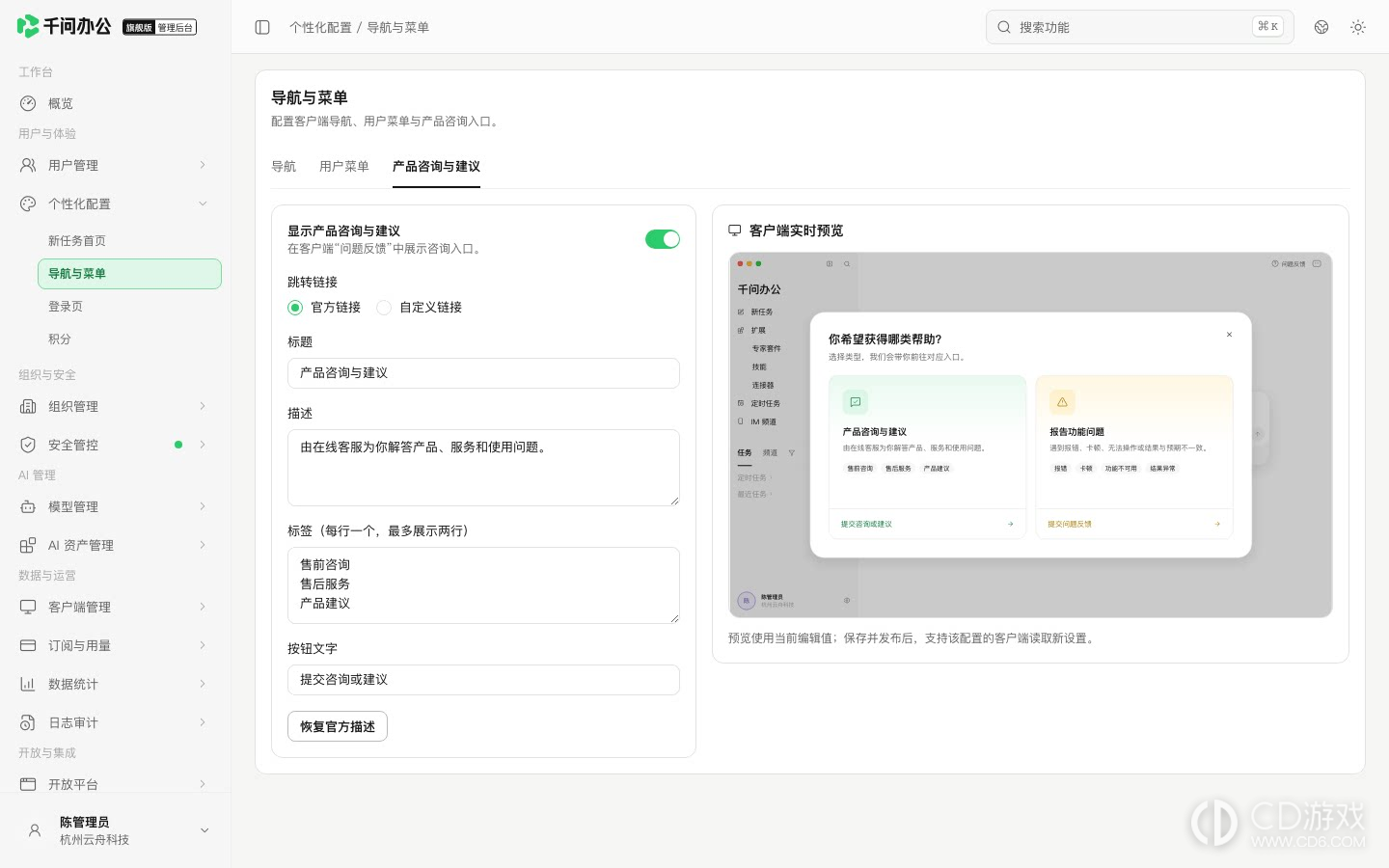
Task: Click the 概览 gauge icon
Action: 28,103
